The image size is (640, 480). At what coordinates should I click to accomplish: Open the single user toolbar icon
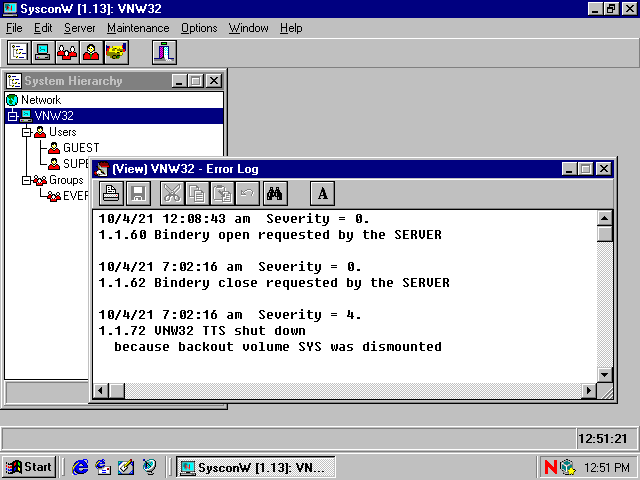click(91, 52)
